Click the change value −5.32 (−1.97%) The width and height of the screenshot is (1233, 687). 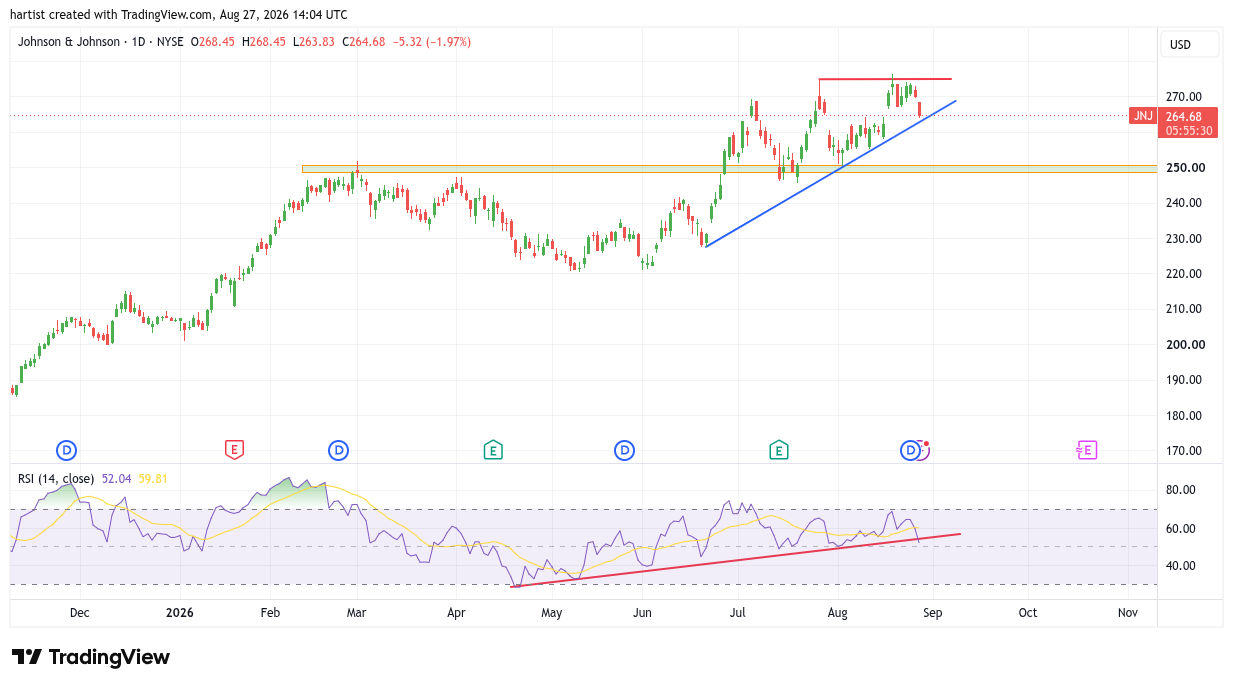tap(433, 42)
